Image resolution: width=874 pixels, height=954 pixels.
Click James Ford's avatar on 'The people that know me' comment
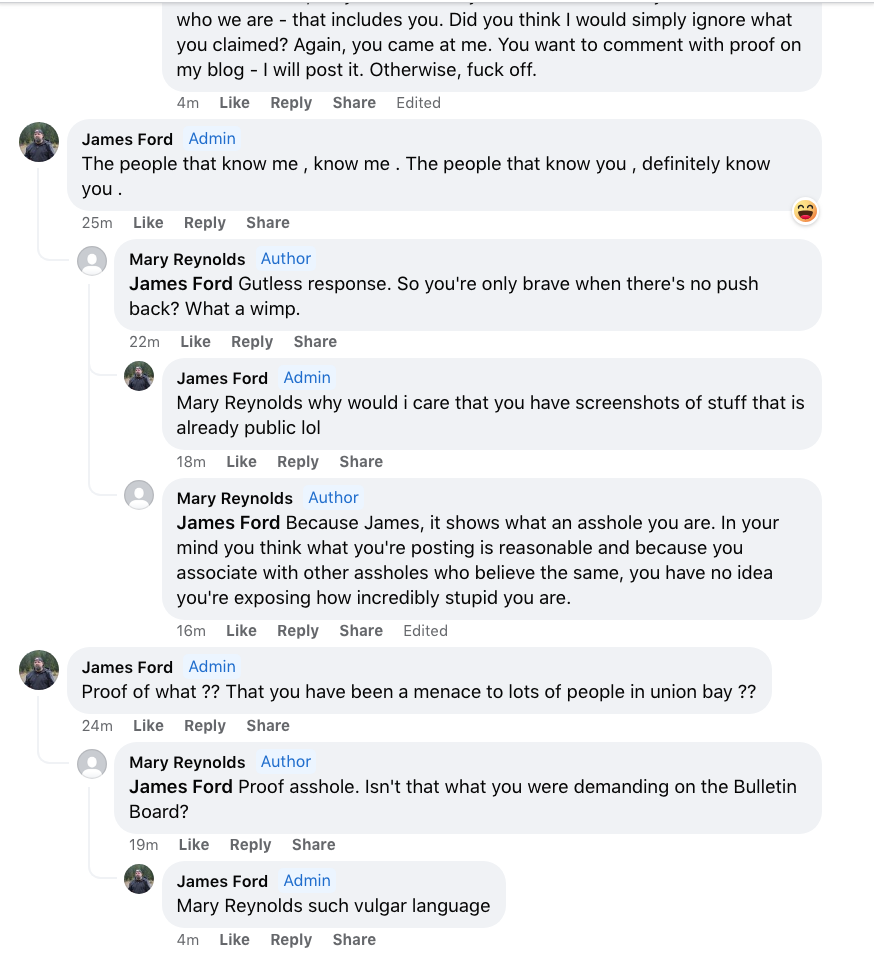click(39, 142)
